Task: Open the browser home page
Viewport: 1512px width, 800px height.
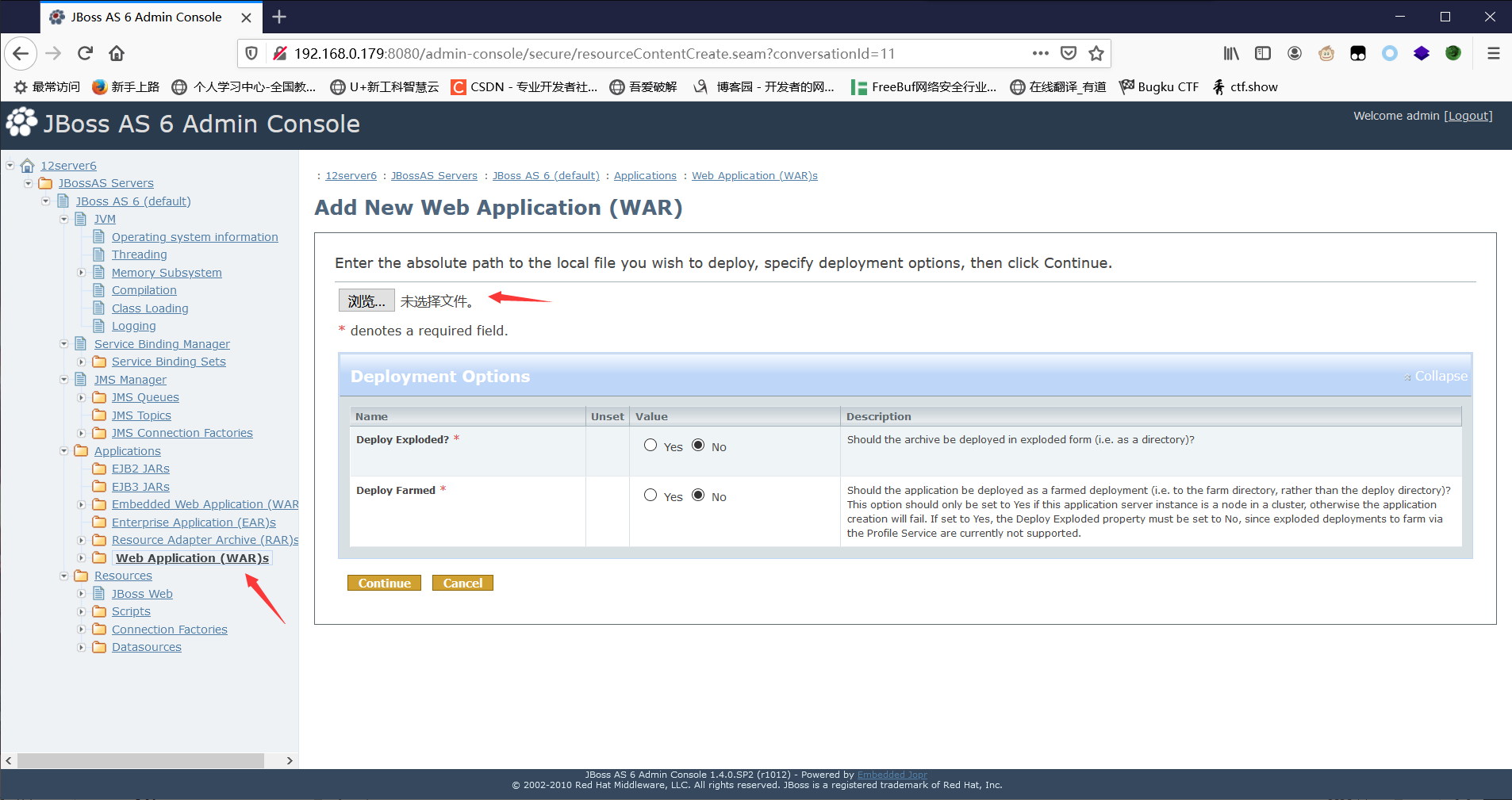Action: [117, 53]
